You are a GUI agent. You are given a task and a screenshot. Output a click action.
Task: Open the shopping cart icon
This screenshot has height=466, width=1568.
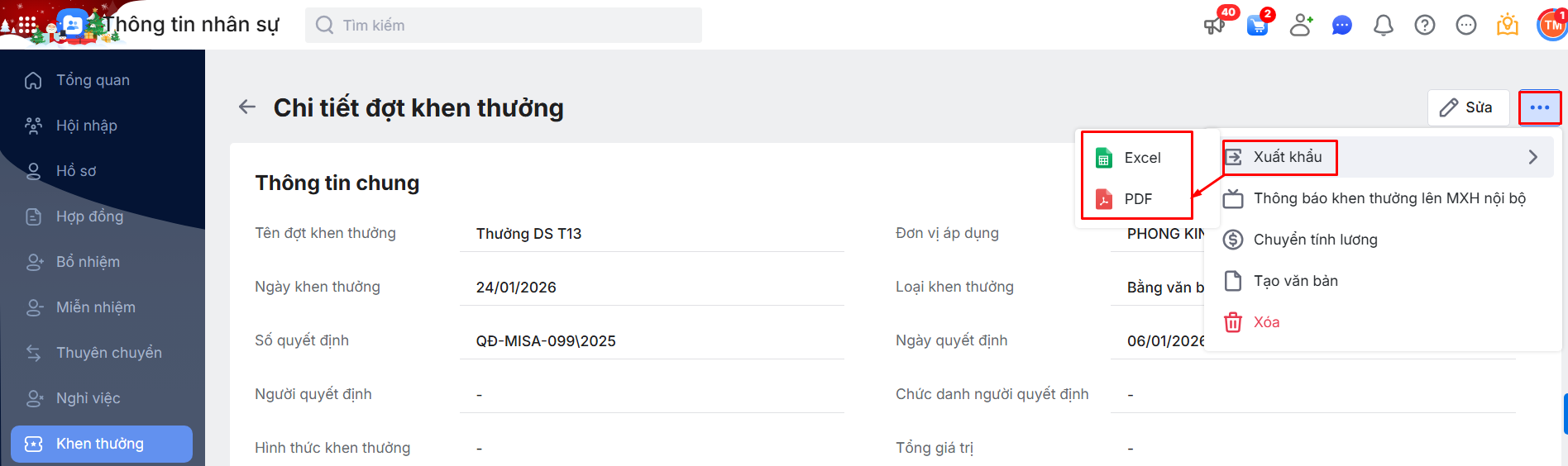[x=1257, y=26]
